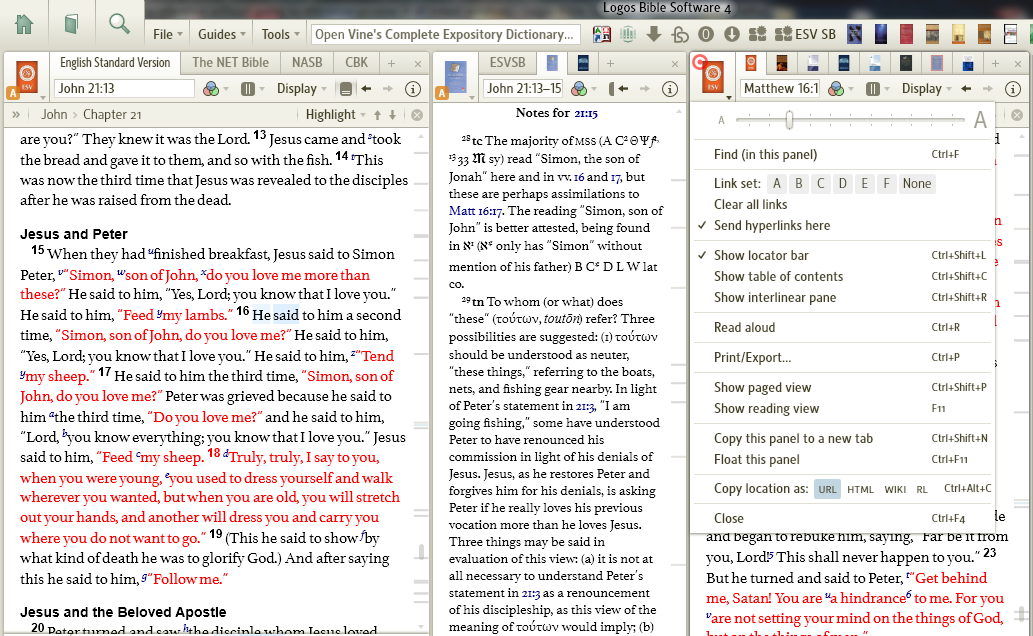Switch to the CBK tab
The image size is (1033, 636).
356,63
